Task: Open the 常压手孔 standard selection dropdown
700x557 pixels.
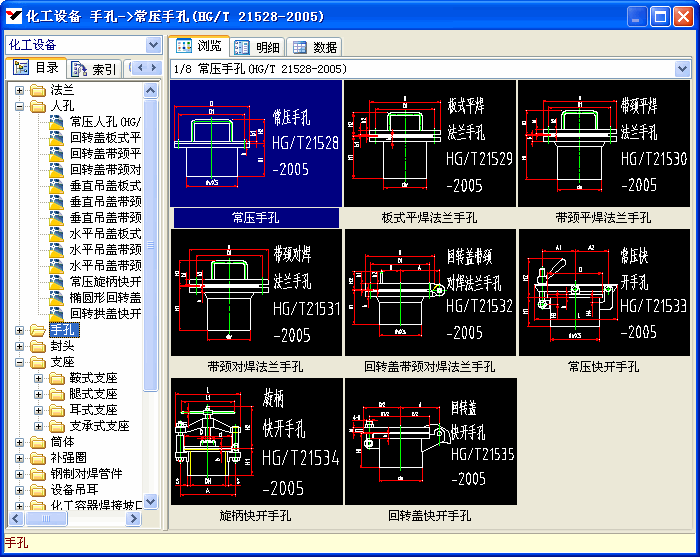Action: [682, 69]
